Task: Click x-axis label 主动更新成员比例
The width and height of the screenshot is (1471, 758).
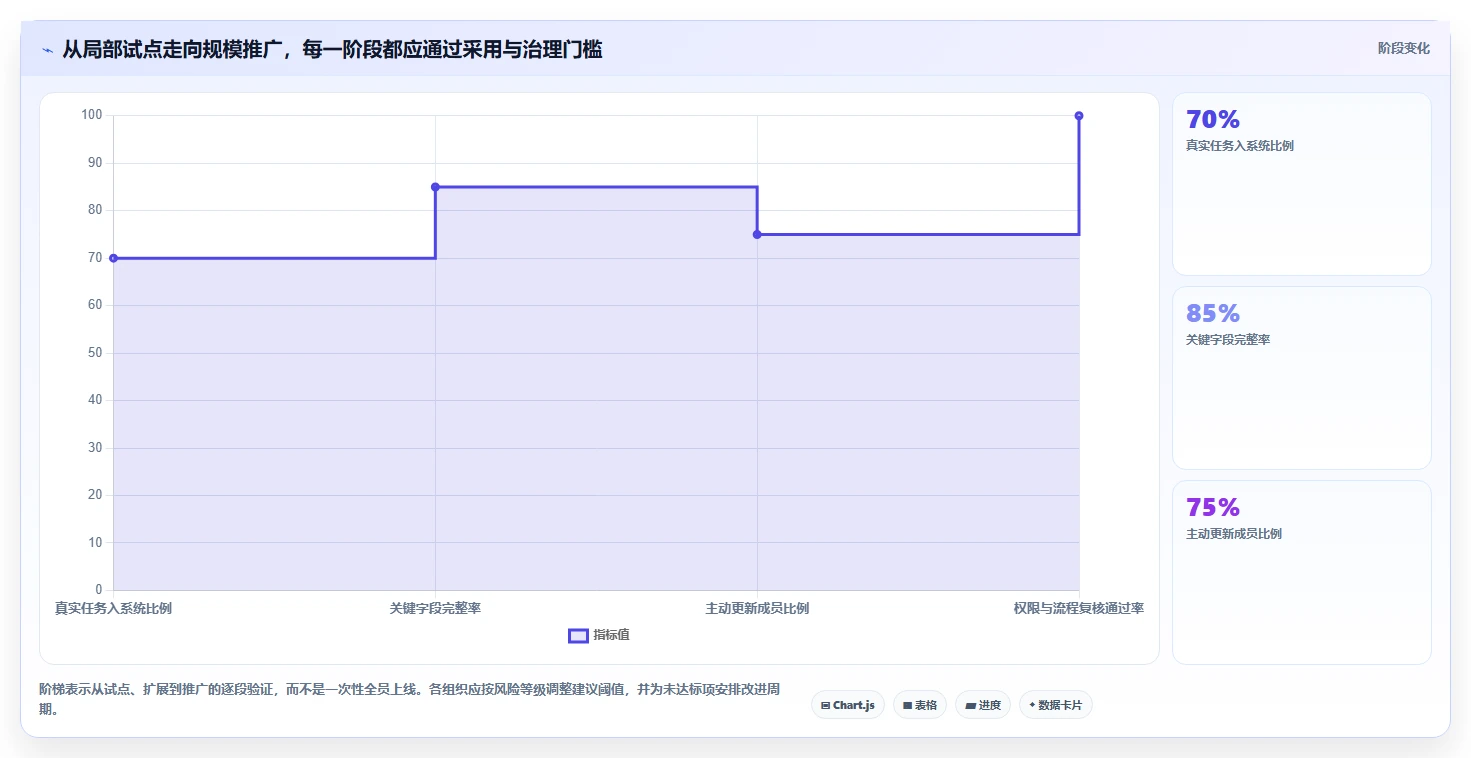Action: point(757,608)
